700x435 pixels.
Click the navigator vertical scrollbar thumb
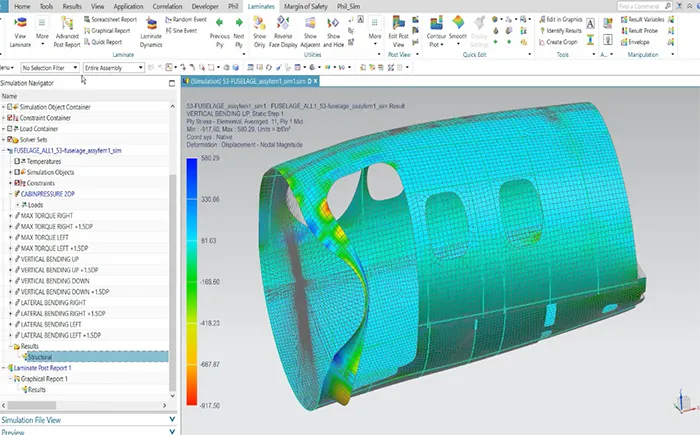[x=172, y=282]
